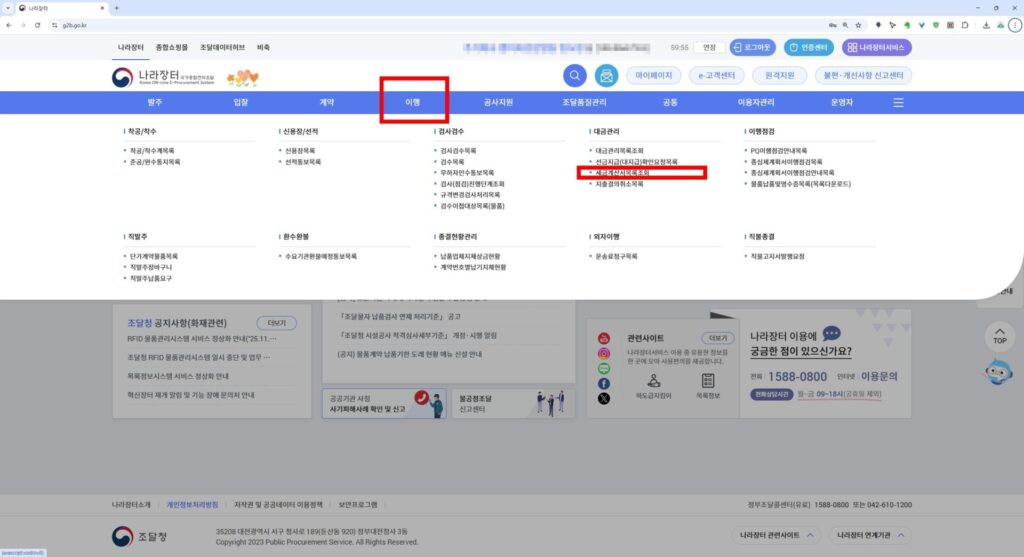Open the browser tab list arrow
This screenshot has height=557, width=1024.
(x=7, y=8)
